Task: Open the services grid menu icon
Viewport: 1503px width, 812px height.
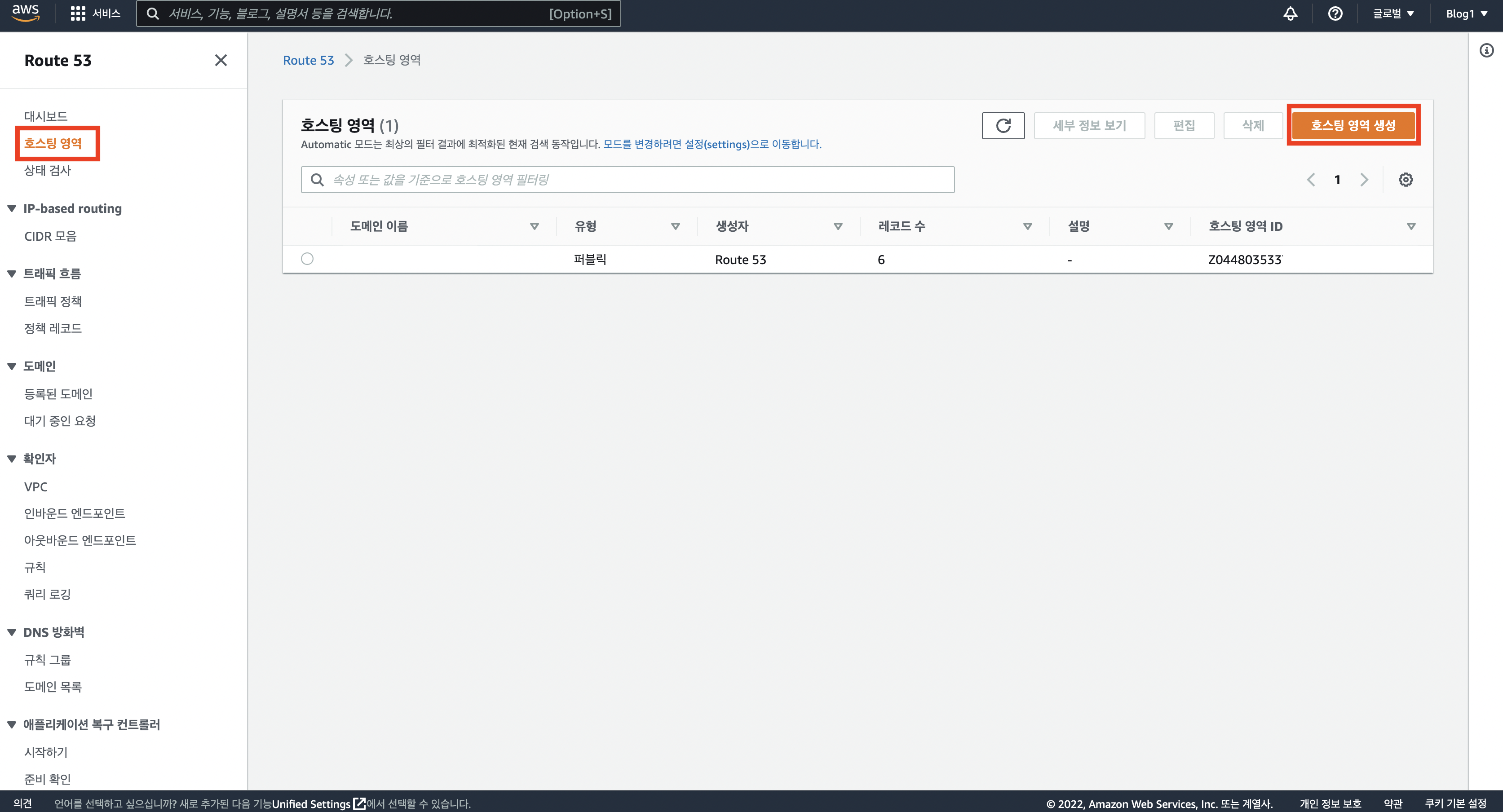Action: pos(78,13)
